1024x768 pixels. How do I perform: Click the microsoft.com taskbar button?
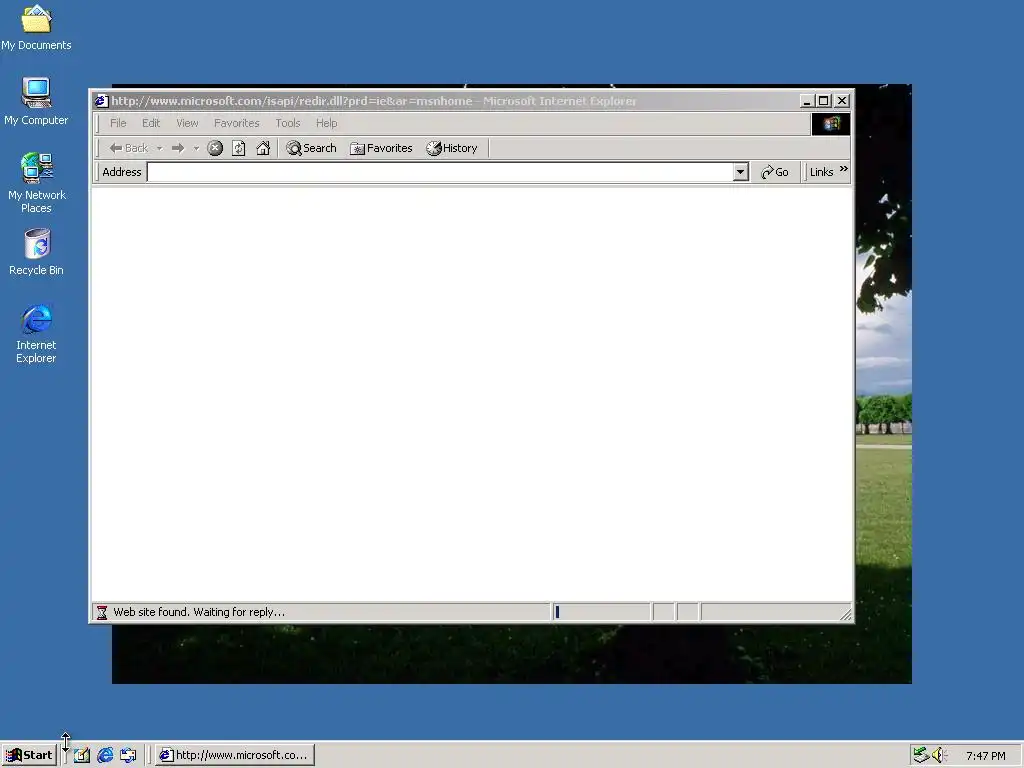coord(234,755)
